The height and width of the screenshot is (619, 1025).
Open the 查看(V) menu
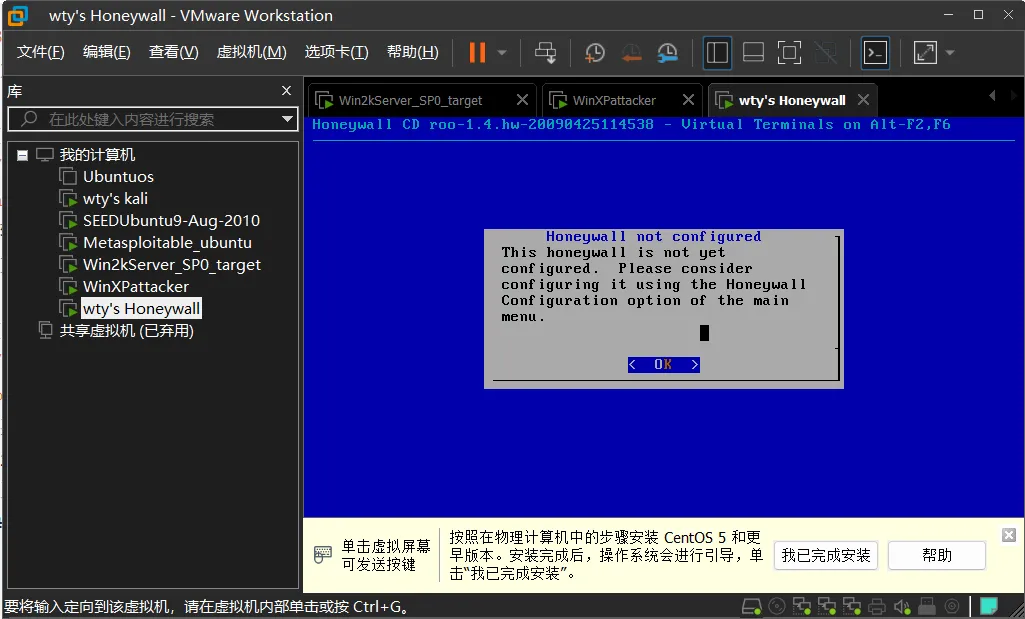(x=173, y=52)
